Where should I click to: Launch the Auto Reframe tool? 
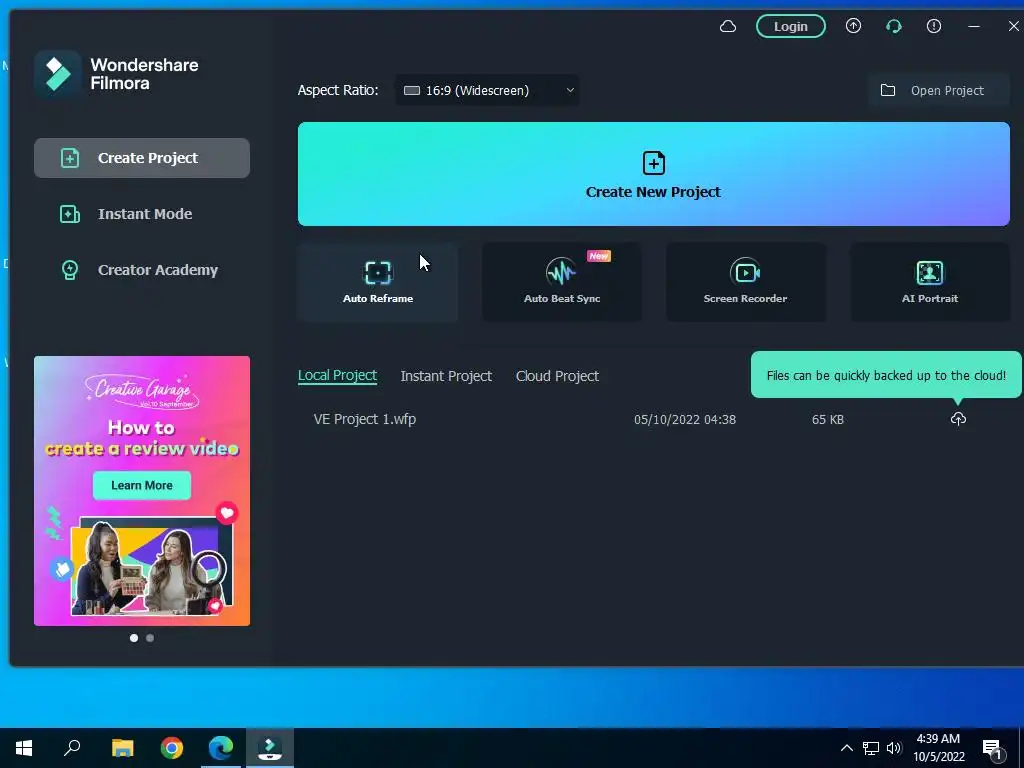(x=377, y=282)
